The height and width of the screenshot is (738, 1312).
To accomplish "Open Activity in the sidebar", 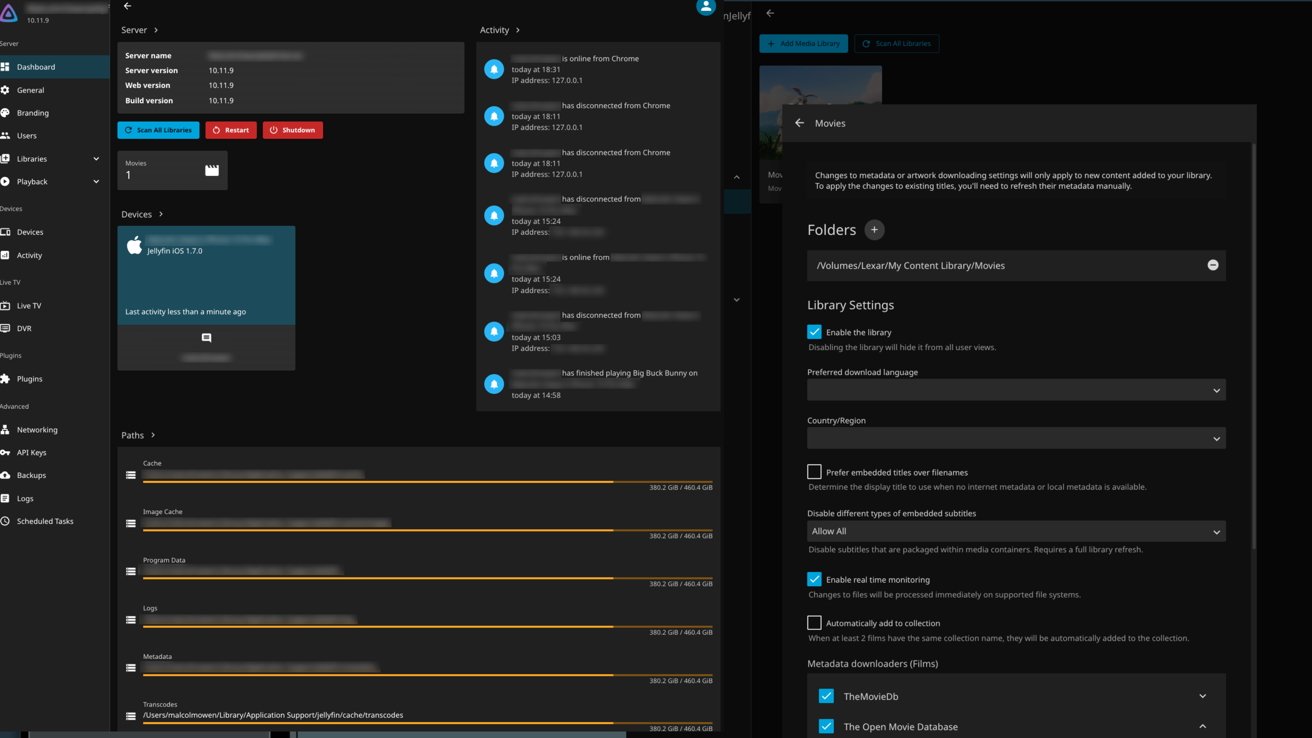I will coord(54,255).
